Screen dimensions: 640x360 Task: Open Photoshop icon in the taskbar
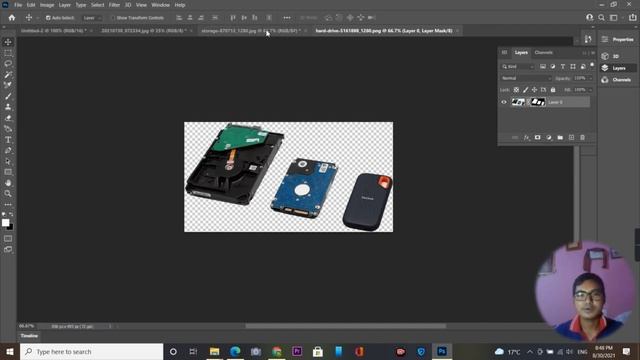point(442,351)
